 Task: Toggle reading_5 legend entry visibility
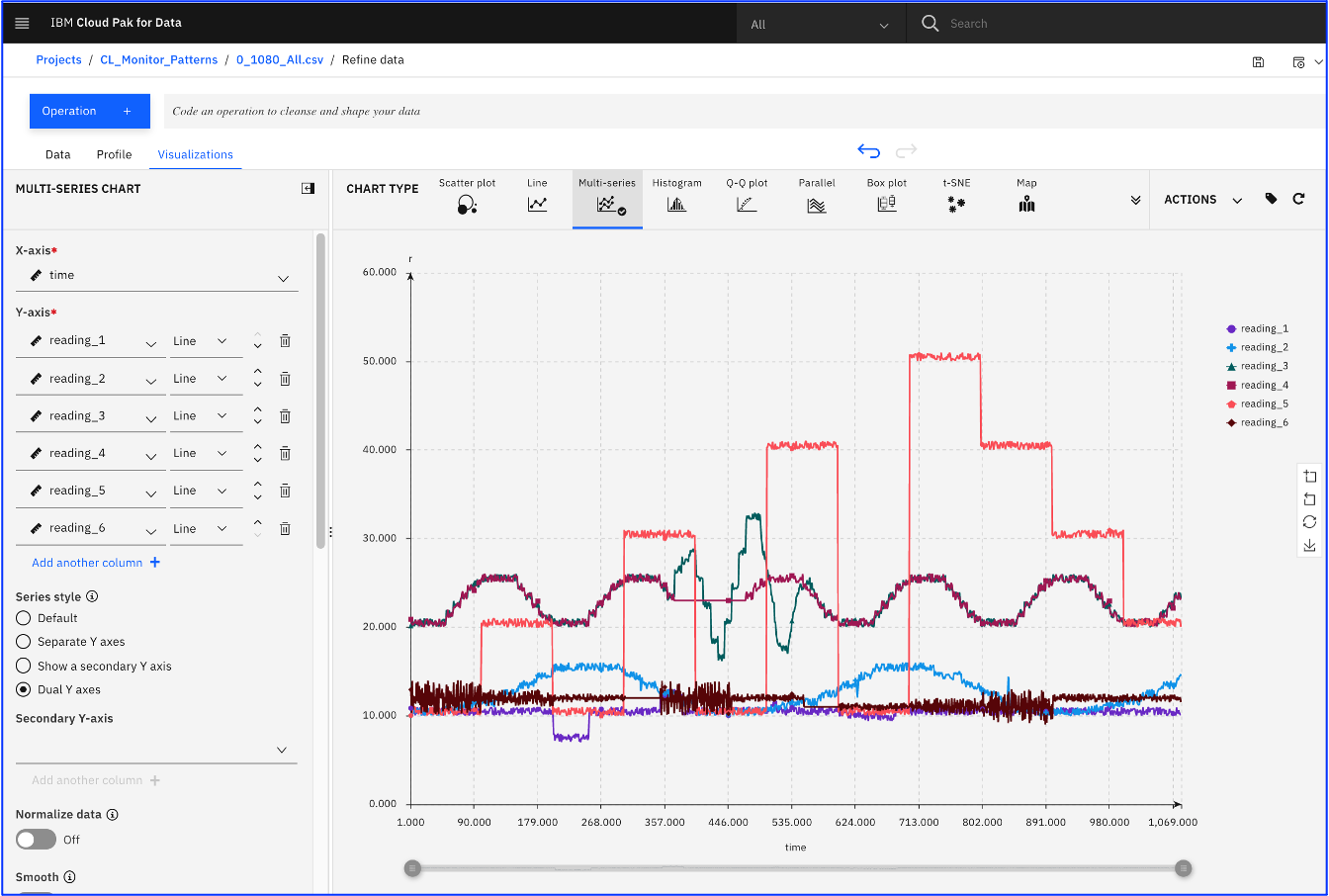[1257, 403]
